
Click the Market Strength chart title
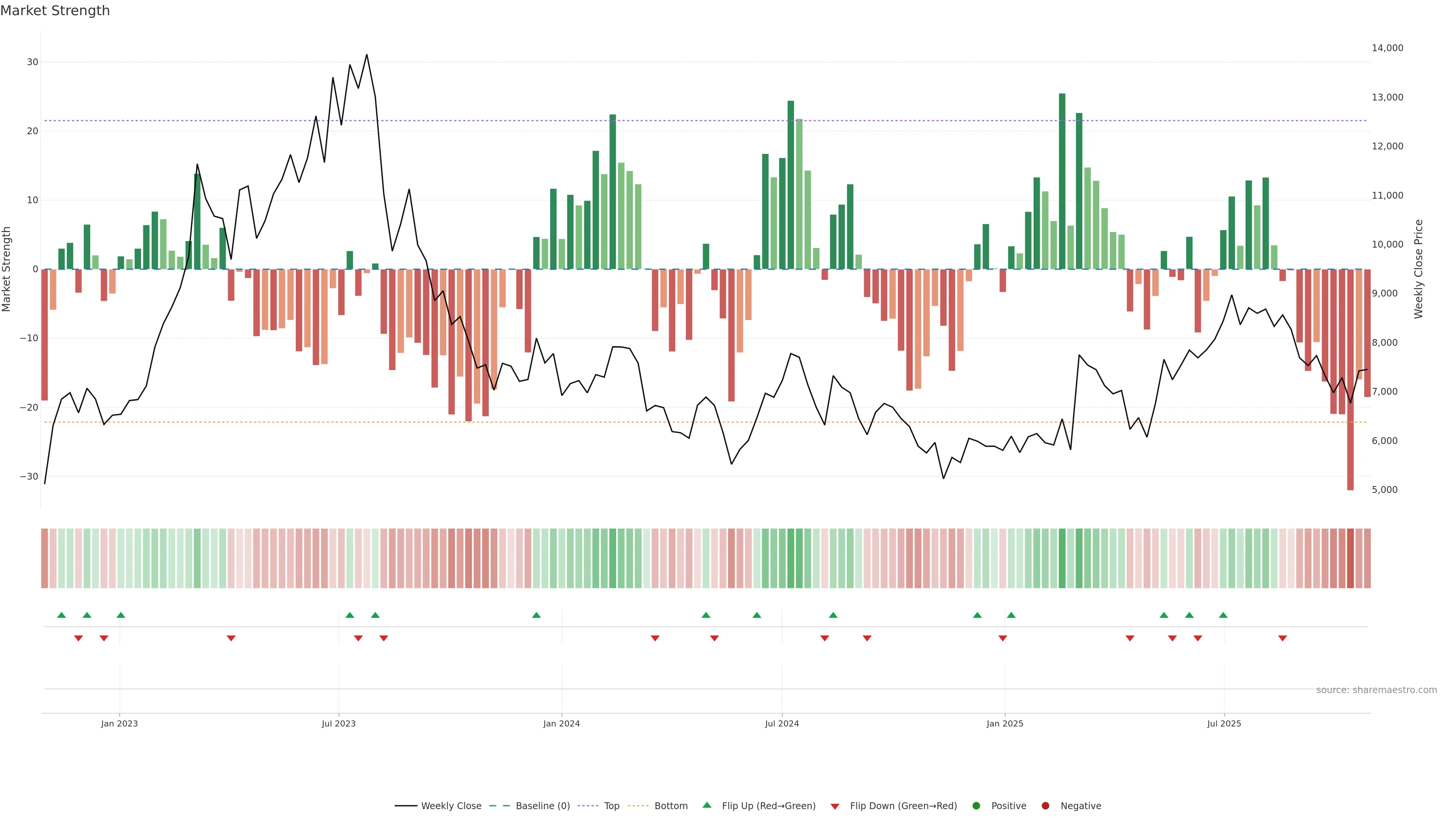click(55, 11)
